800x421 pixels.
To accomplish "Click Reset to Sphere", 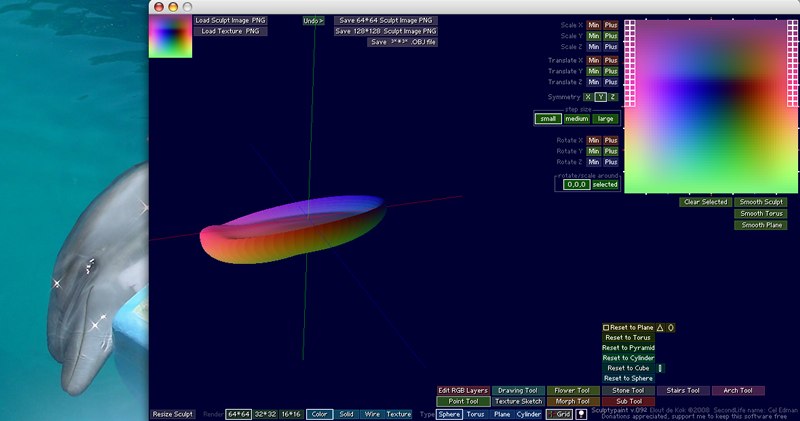I will click(628, 378).
